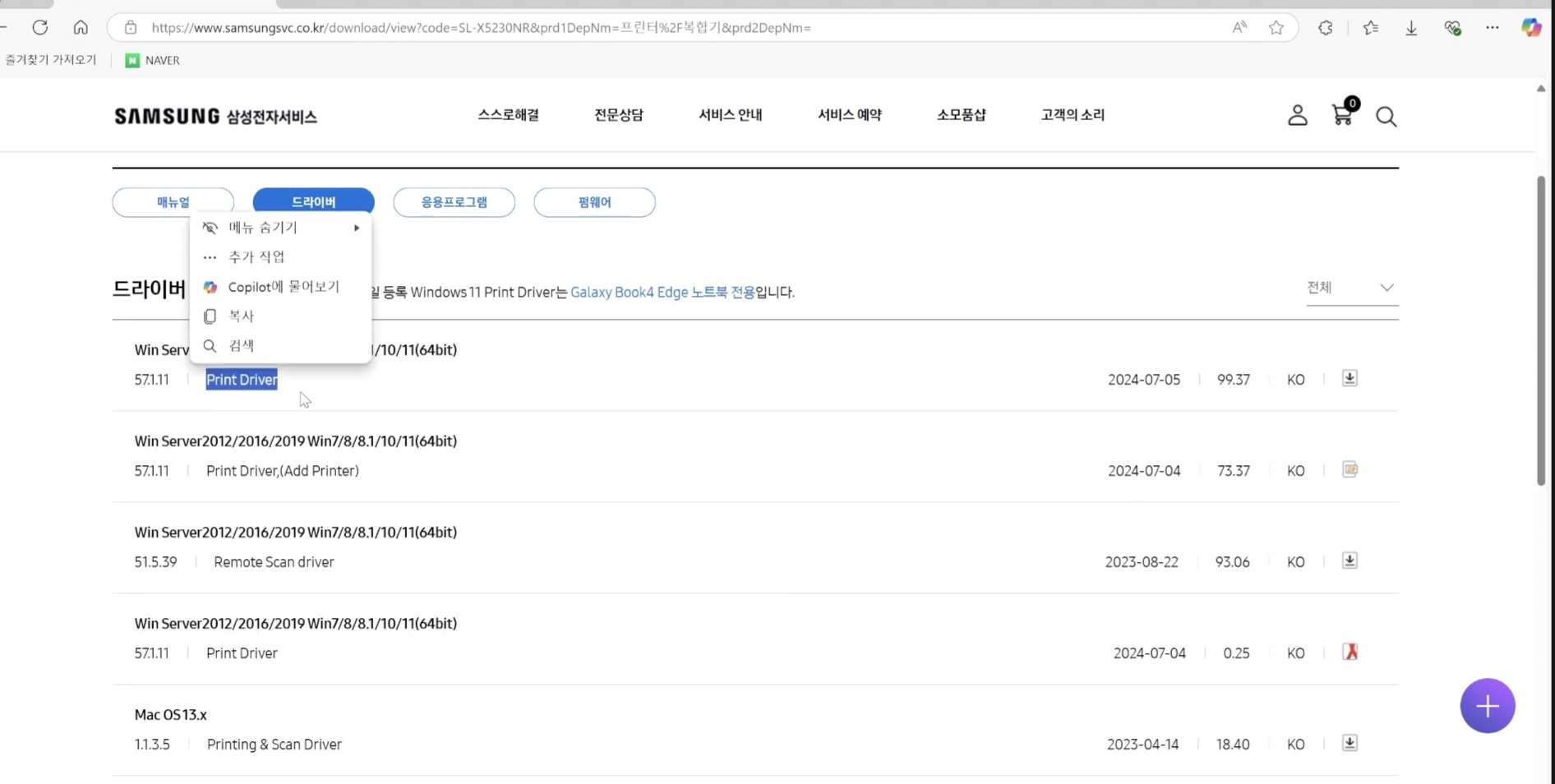Open browser settings and more menu
Screen dimensions: 1555x784
pyautogui.click(x=1493, y=27)
